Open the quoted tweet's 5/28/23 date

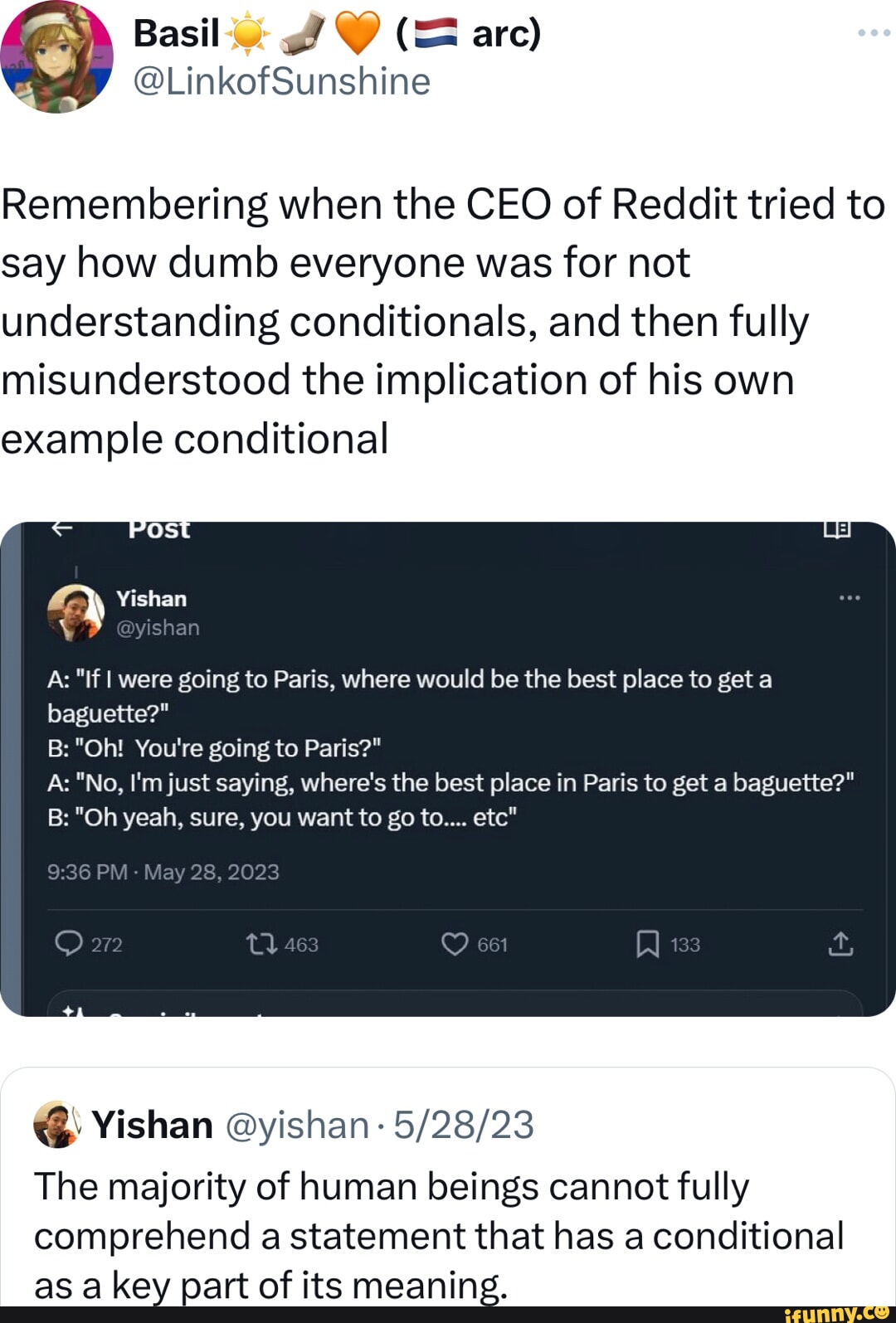[x=464, y=1125]
